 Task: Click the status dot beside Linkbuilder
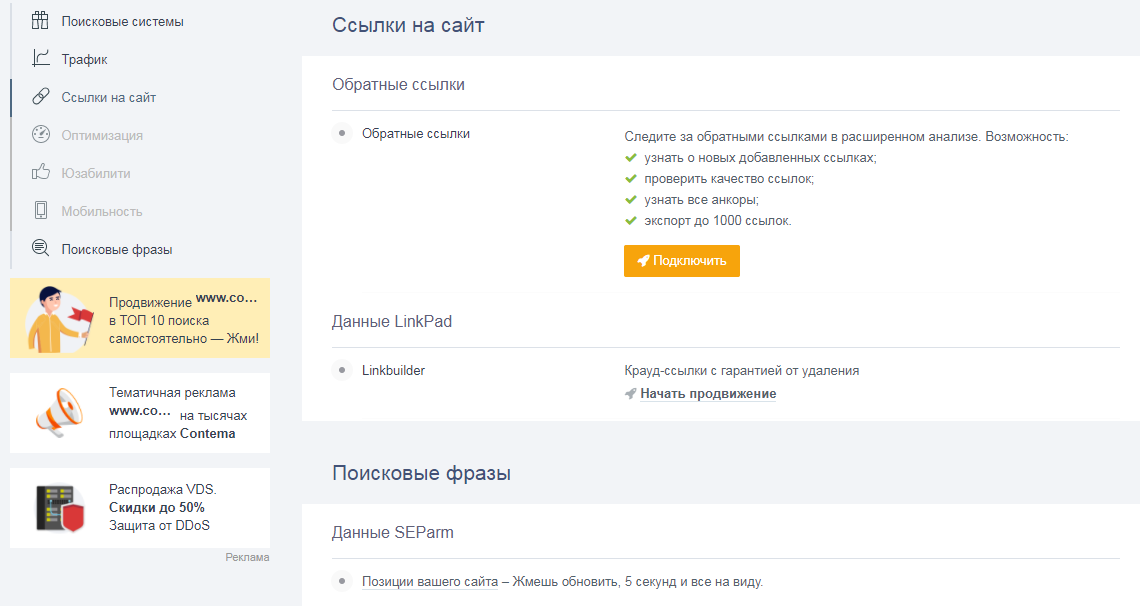tap(342, 370)
